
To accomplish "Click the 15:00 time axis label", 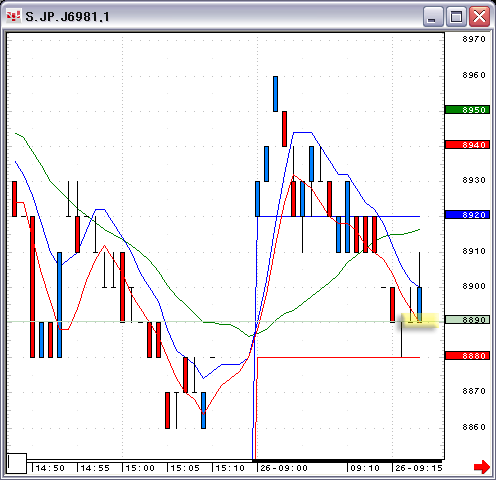I will [x=140, y=468].
